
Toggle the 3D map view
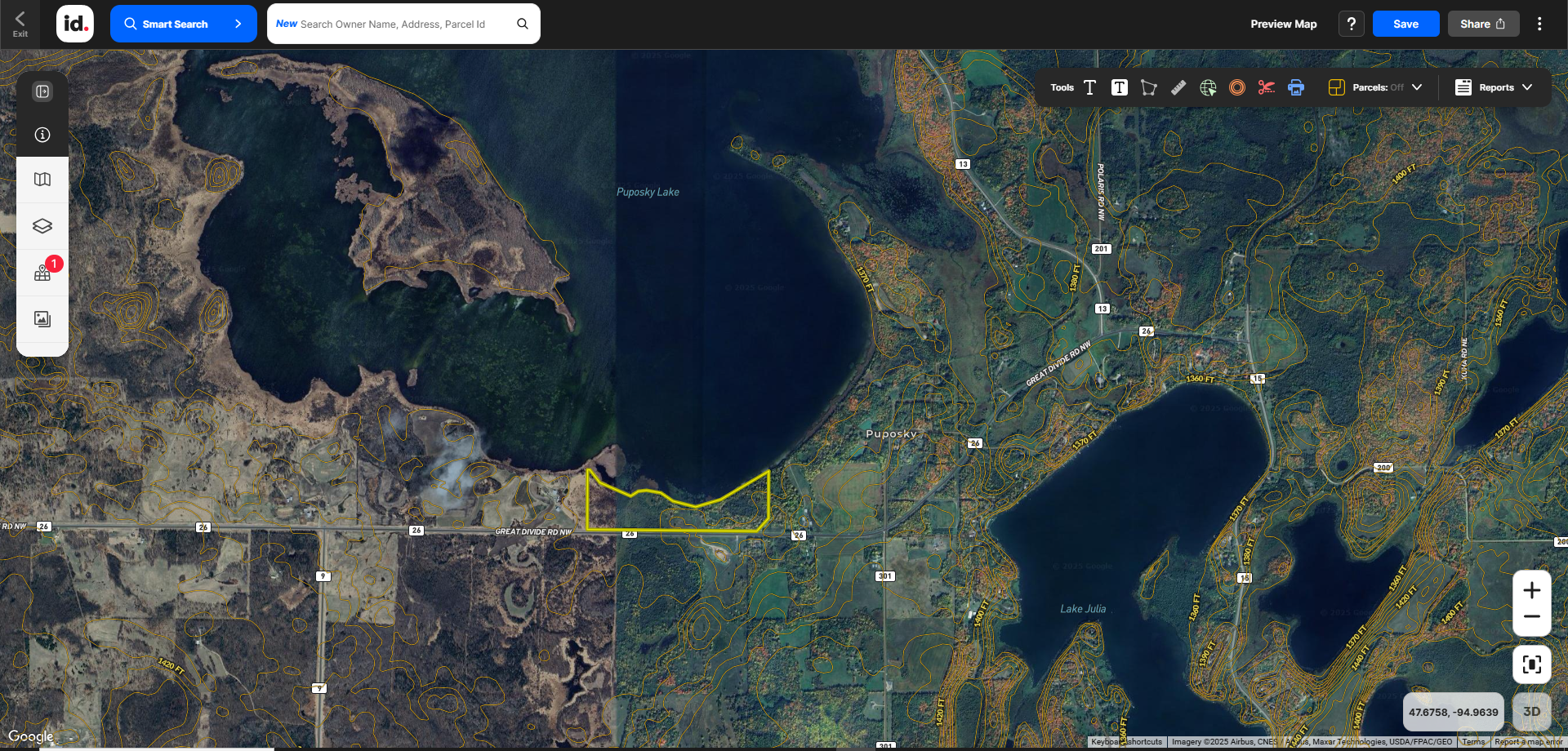[x=1531, y=712]
